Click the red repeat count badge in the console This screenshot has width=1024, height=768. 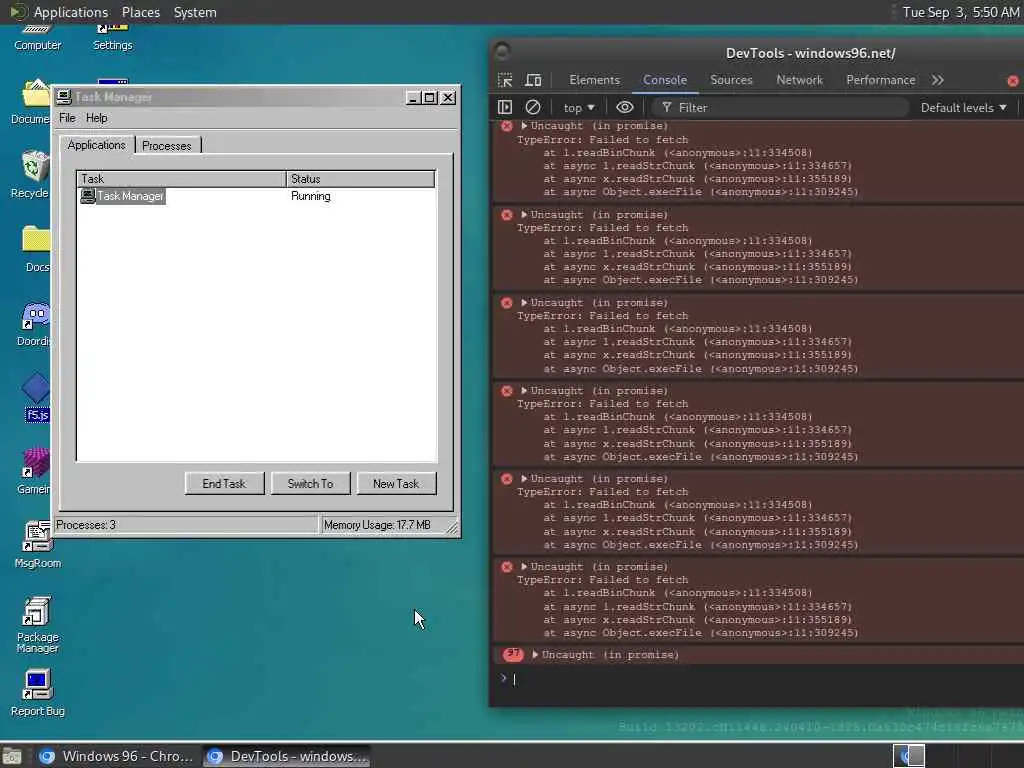513,654
